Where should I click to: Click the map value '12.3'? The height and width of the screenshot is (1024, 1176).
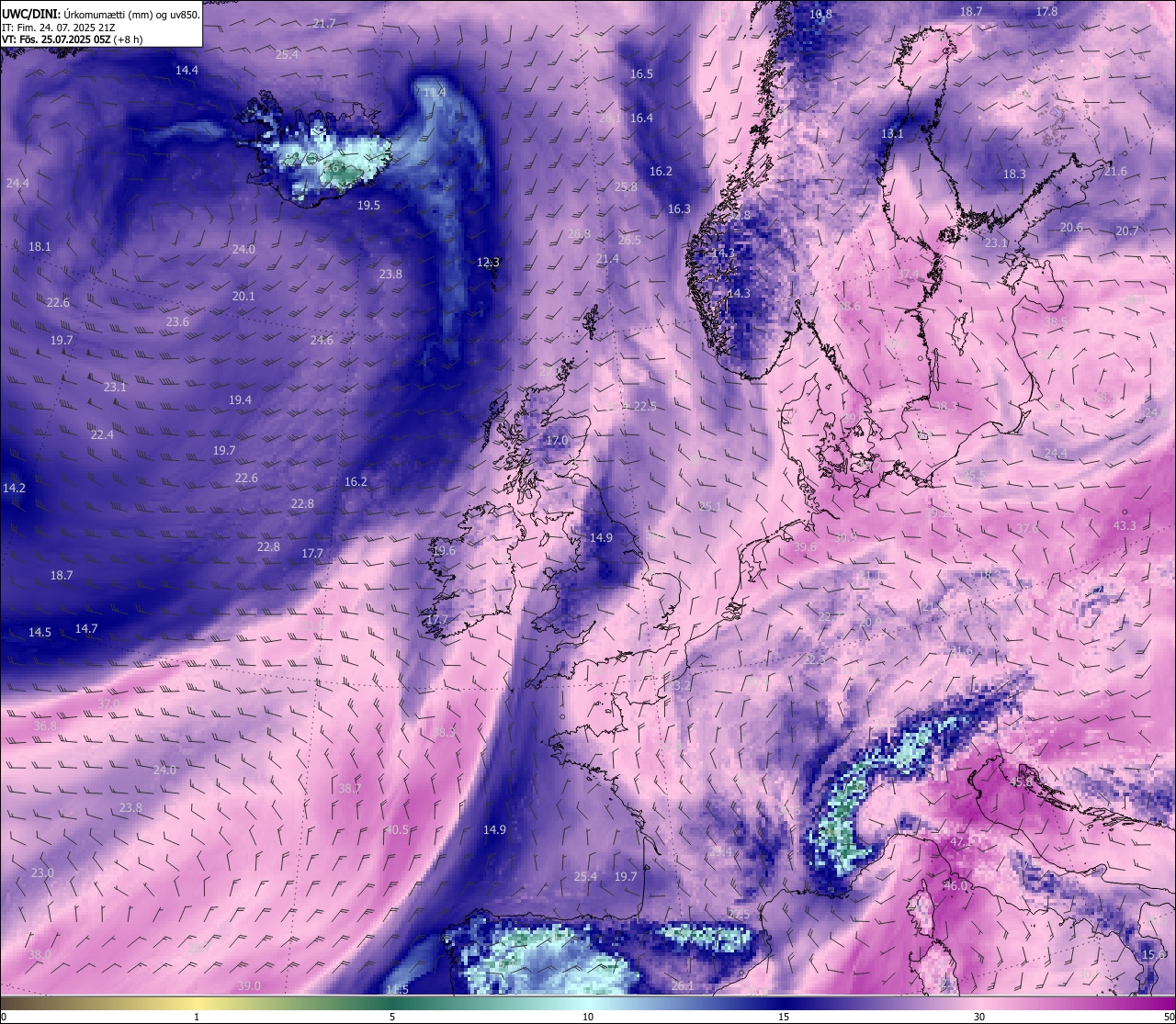click(x=488, y=262)
